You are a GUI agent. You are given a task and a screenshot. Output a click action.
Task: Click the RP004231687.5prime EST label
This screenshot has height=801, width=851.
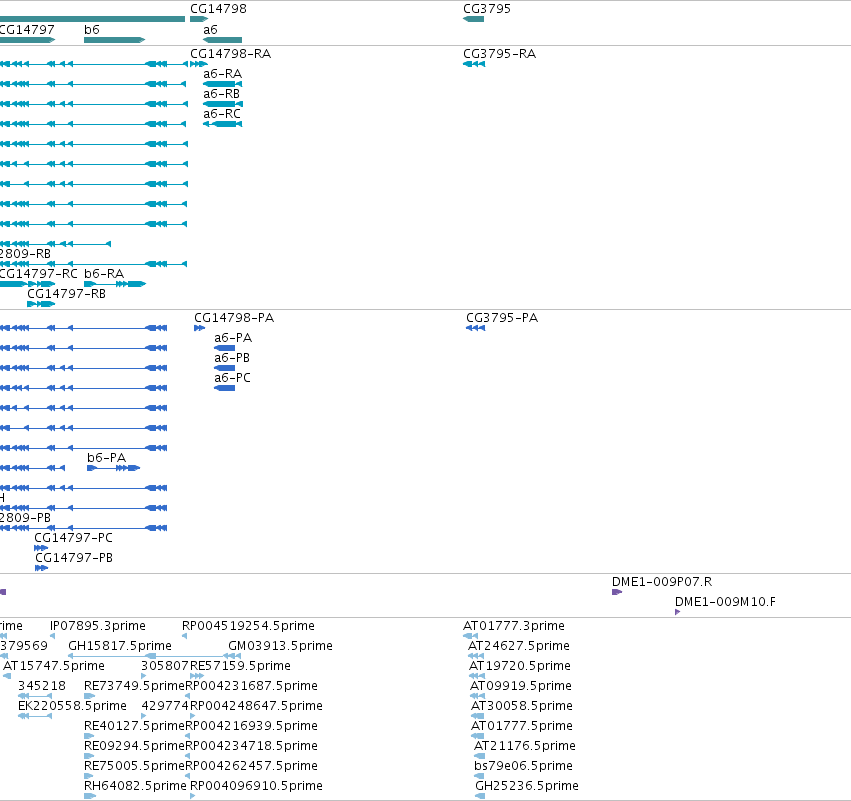(252, 686)
